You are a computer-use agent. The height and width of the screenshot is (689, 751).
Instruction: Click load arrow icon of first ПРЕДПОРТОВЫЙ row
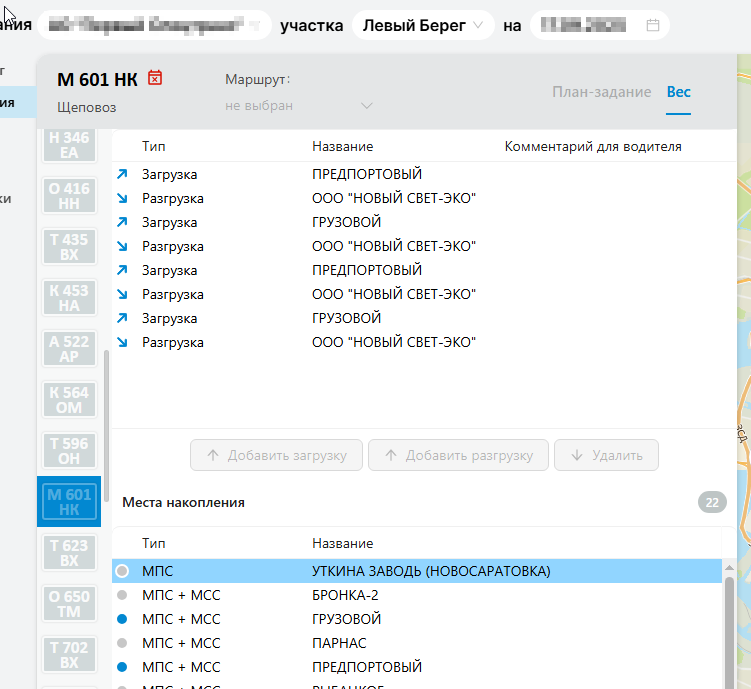[x=123, y=174]
